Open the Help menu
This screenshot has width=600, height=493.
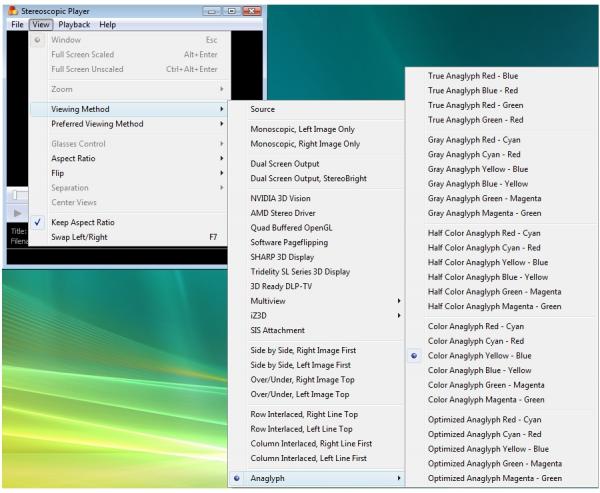[x=108, y=24]
